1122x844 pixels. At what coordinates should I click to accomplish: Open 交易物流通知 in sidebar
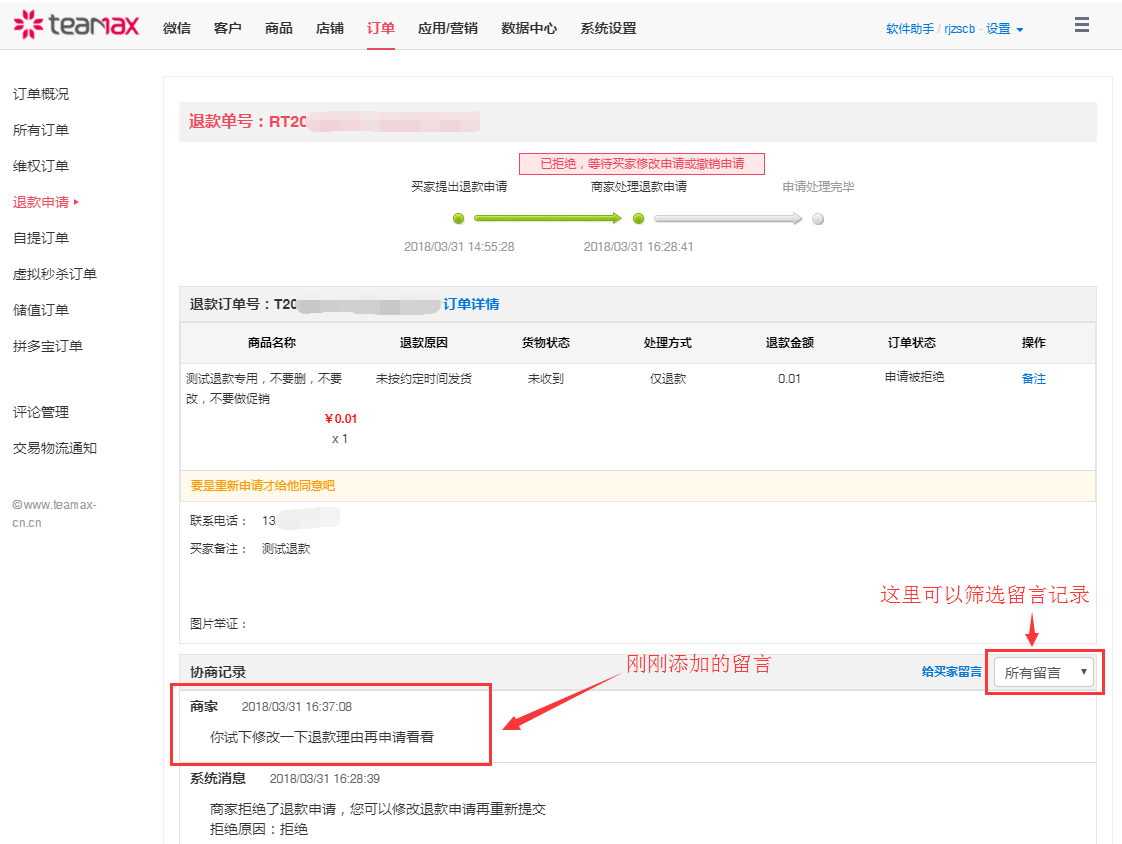(x=54, y=447)
